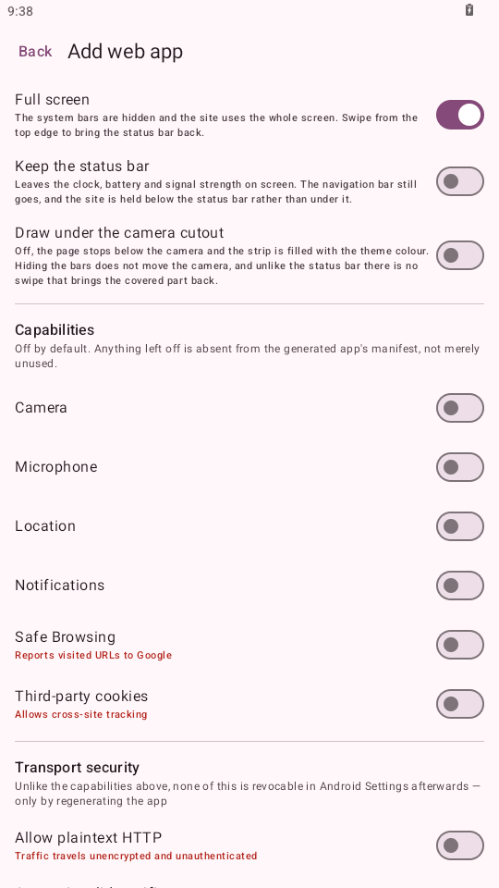
Task: Tap the Transport security heading
Action: tap(77, 767)
